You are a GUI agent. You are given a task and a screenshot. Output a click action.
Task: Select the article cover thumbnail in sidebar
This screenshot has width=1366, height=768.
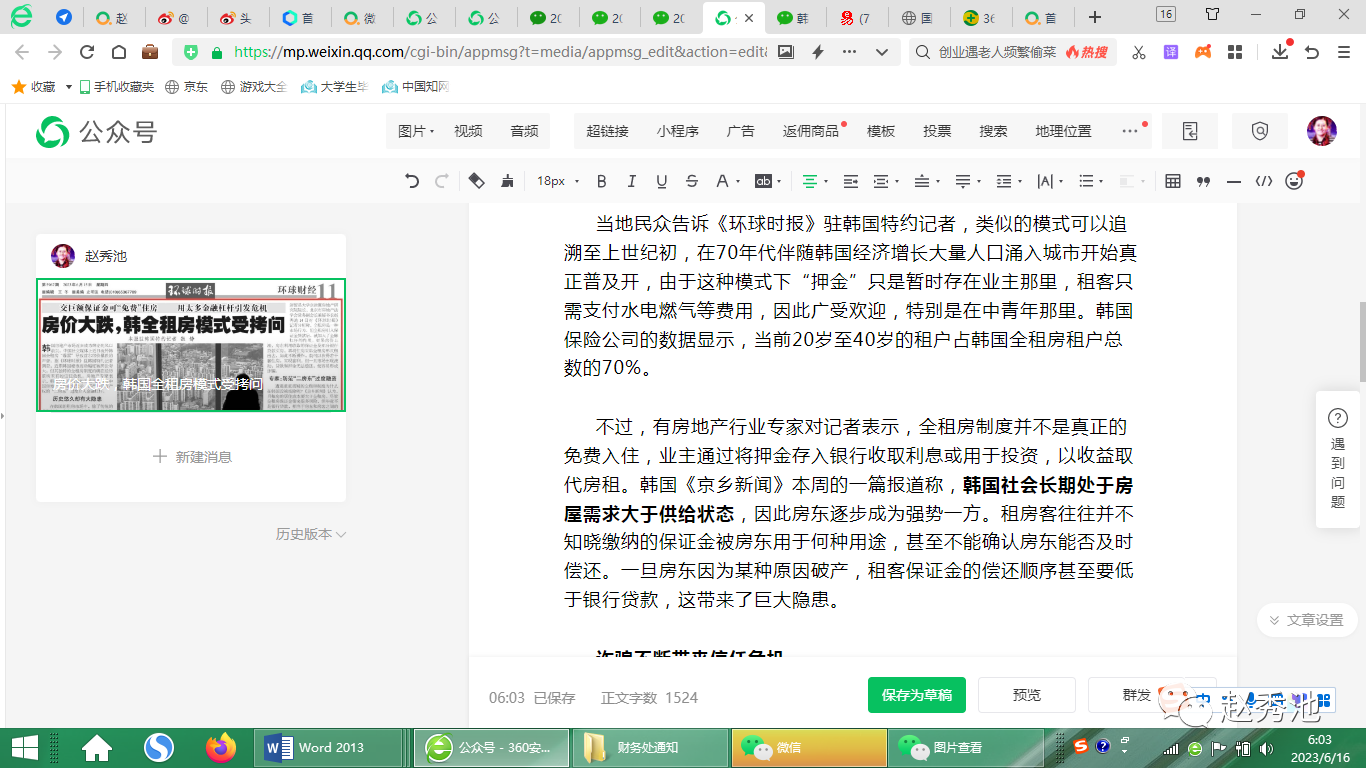click(191, 345)
